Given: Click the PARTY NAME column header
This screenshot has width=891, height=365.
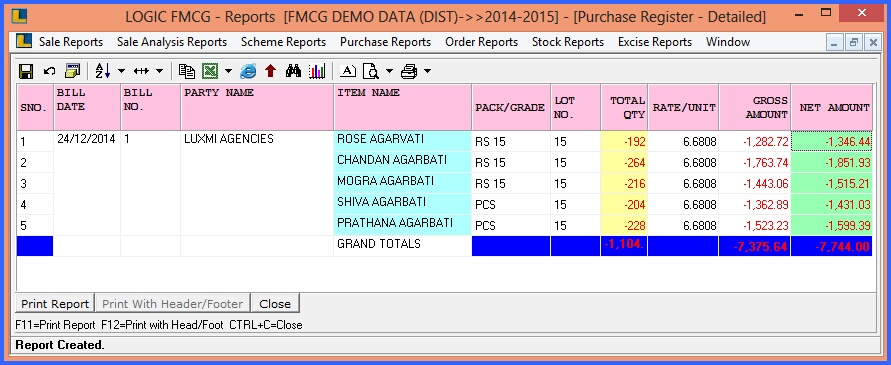Looking at the screenshot, I should coord(257,107).
